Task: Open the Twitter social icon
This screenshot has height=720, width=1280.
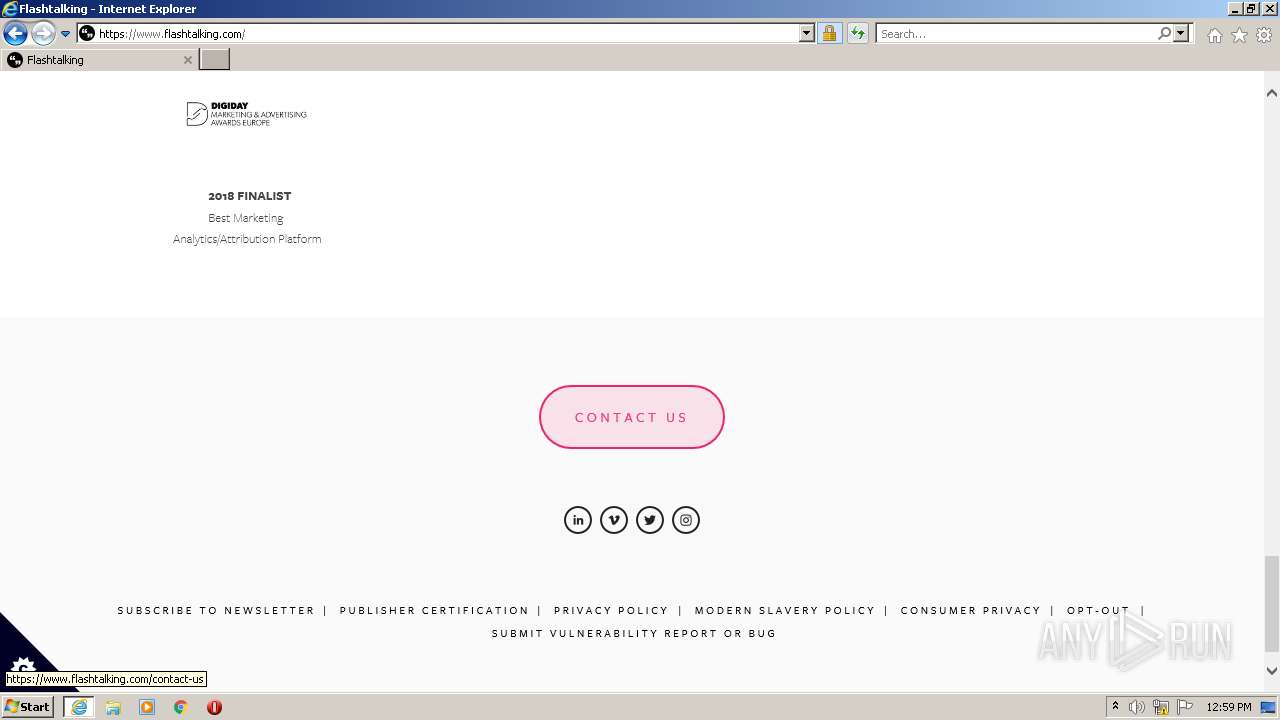Action: pyautogui.click(x=650, y=520)
